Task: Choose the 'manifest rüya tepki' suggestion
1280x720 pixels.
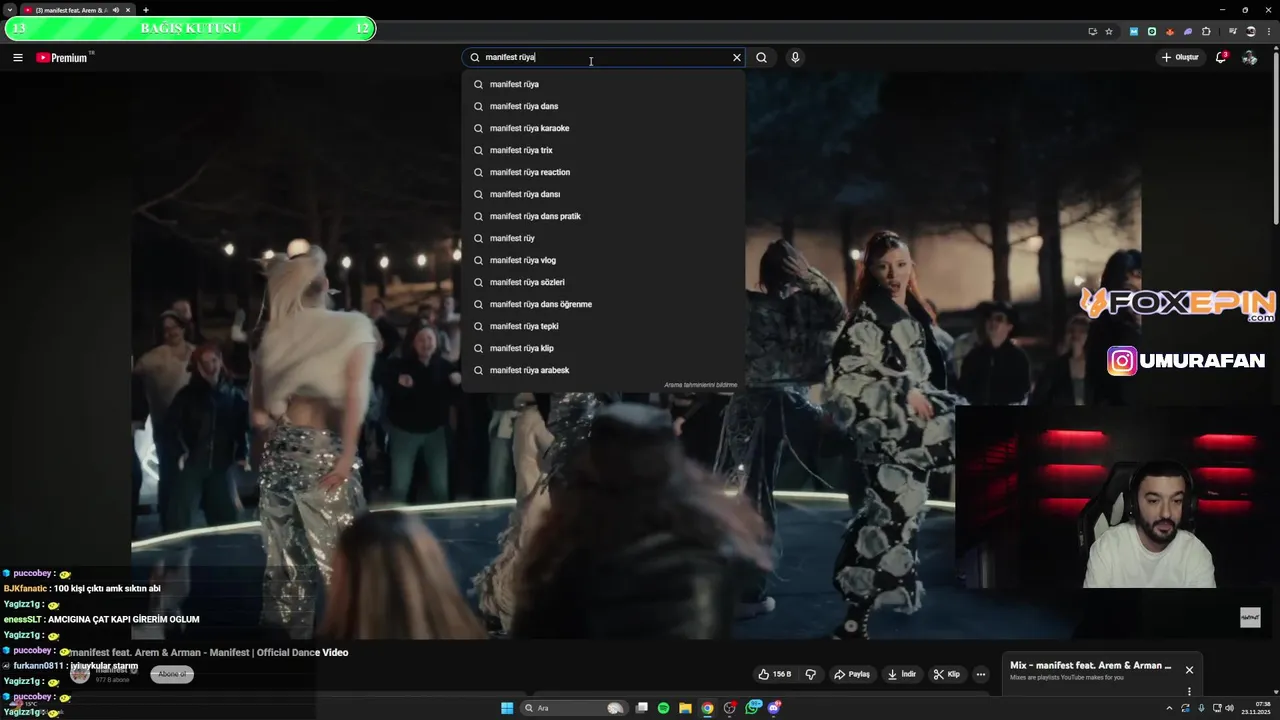Action: pyautogui.click(x=603, y=326)
